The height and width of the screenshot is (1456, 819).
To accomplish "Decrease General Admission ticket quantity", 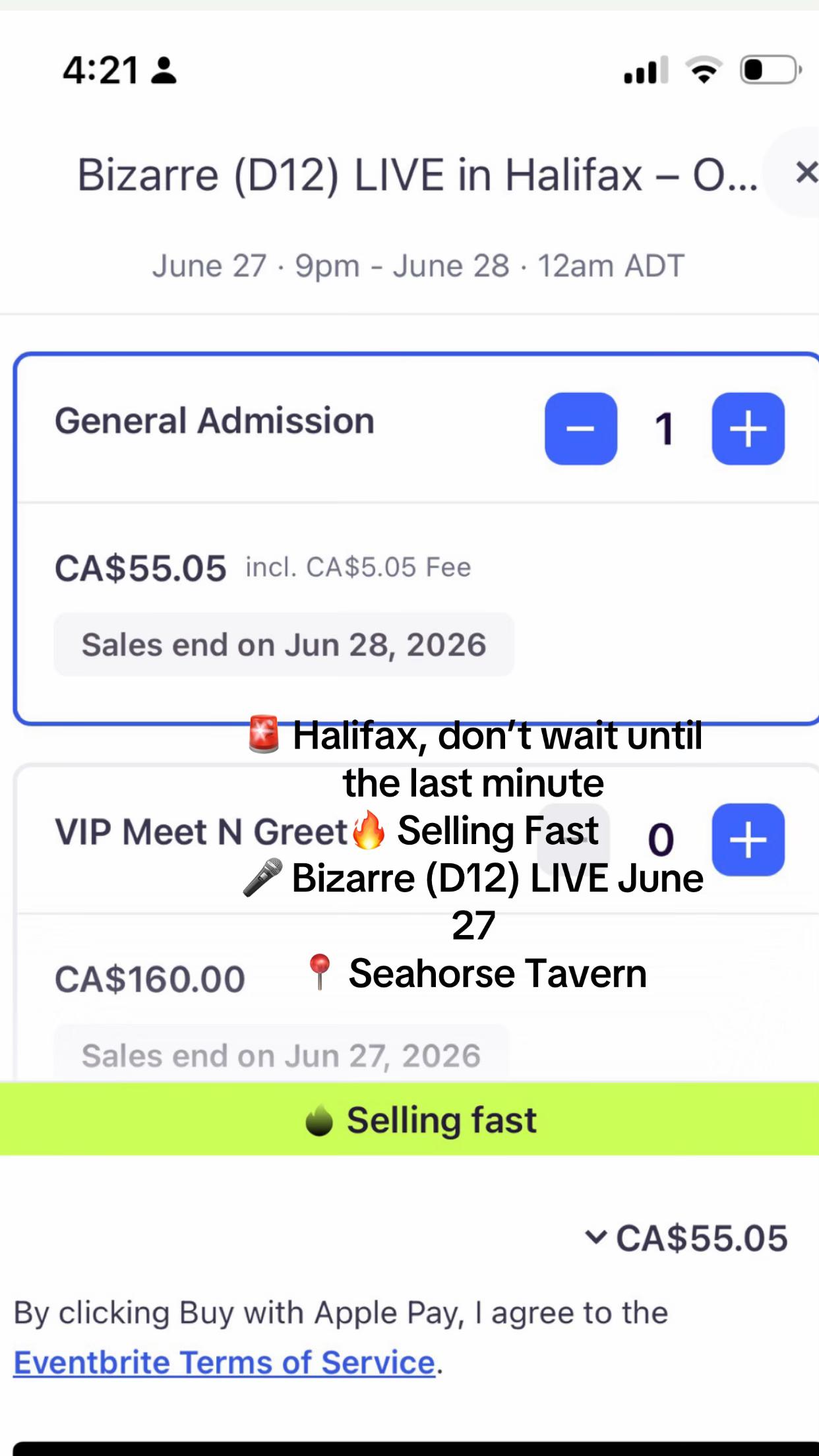I will [x=580, y=429].
